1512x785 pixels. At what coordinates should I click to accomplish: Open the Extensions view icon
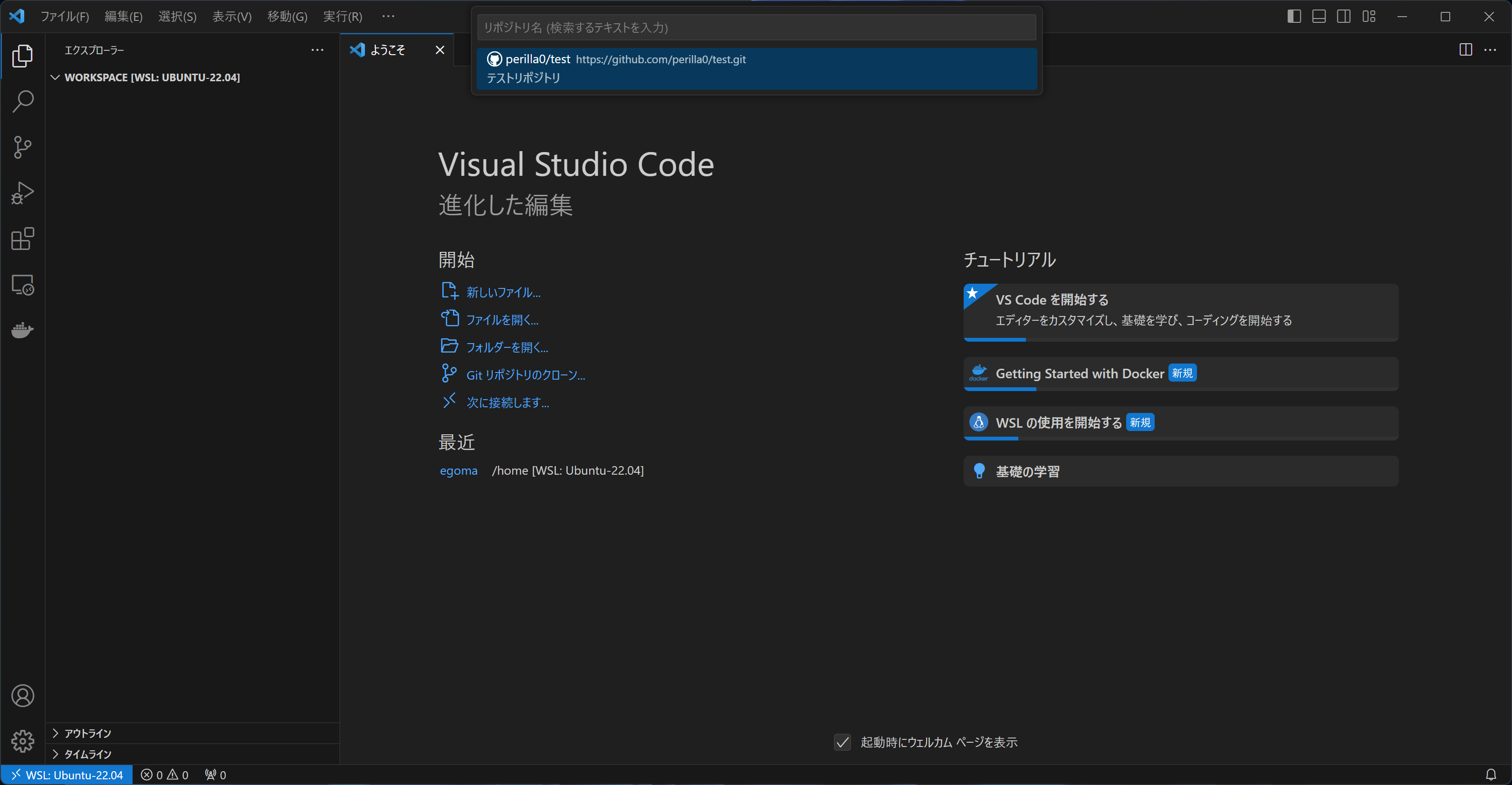coord(22,239)
